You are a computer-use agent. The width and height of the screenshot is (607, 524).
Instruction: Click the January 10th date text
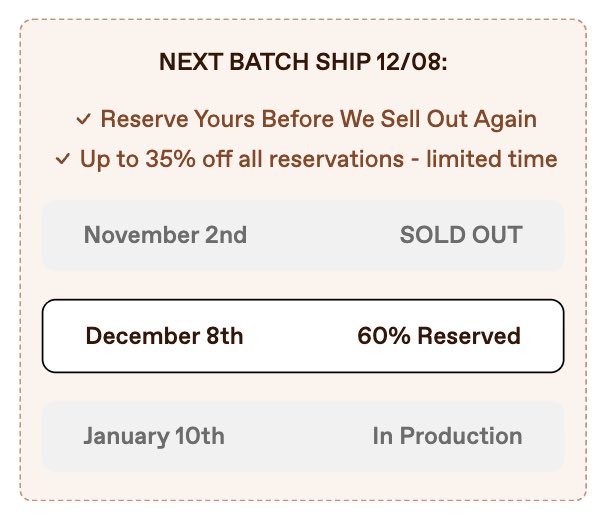pyautogui.click(x=154, y=437)
